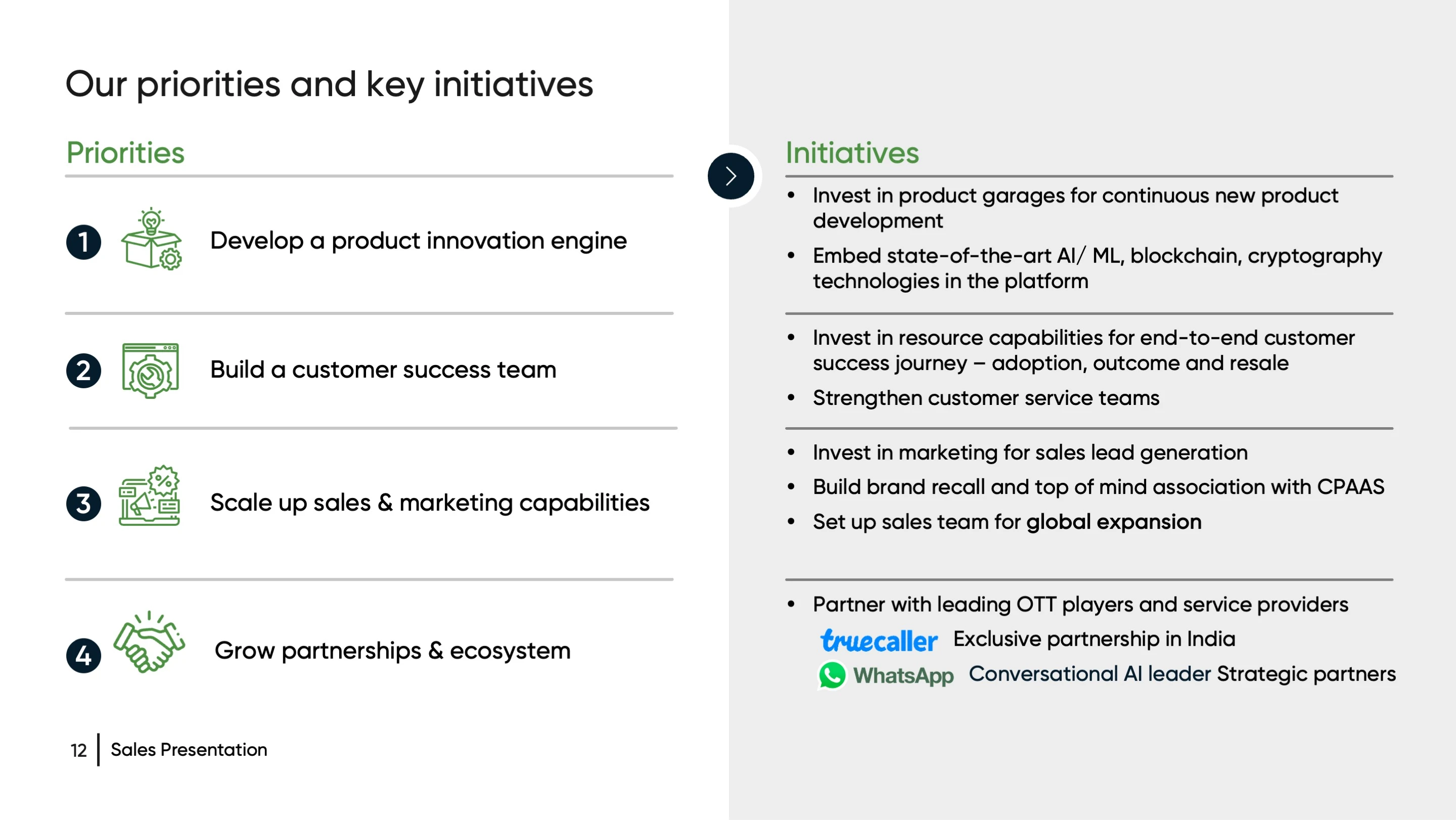Click 'Scale up sales & marketing capabilities'
This screenshot has width=1456, height=820.
click(430, 503)
